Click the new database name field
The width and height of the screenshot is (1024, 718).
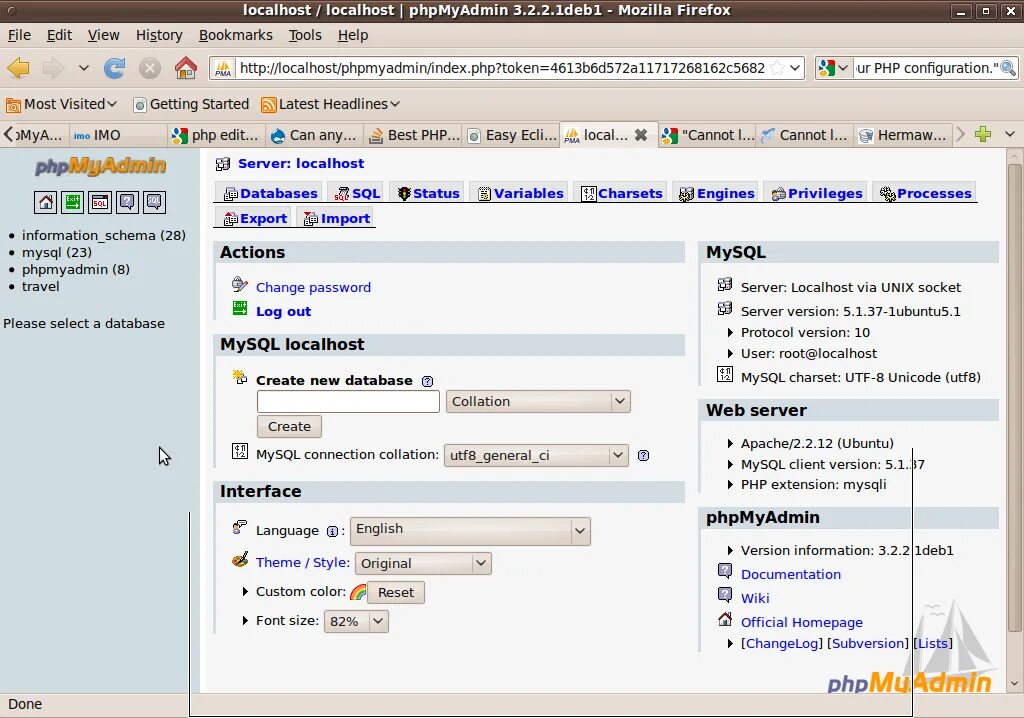[348, 401]
